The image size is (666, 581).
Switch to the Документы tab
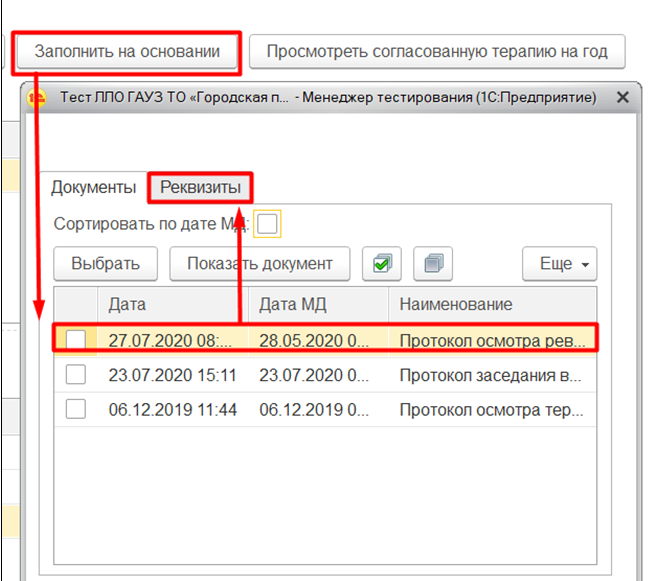(x=93, y=187)
